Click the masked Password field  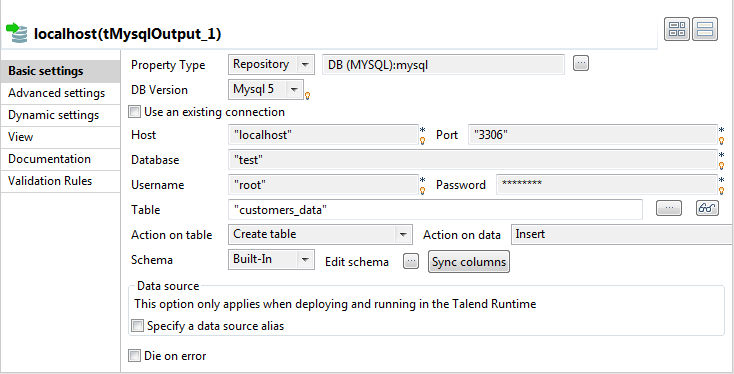pyautogui.click(x=607, y=185)
